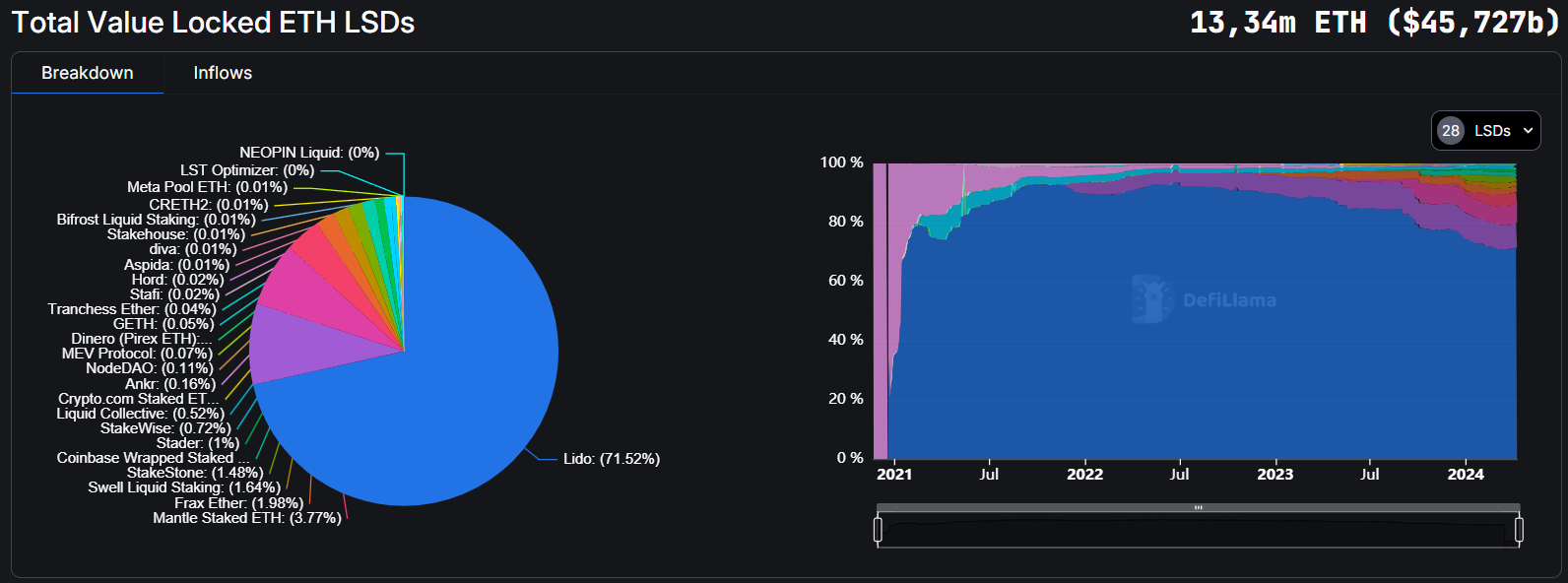Grab the left handle of the time range slider
This screenshot has height=583, width=1568.
[878, 530]
